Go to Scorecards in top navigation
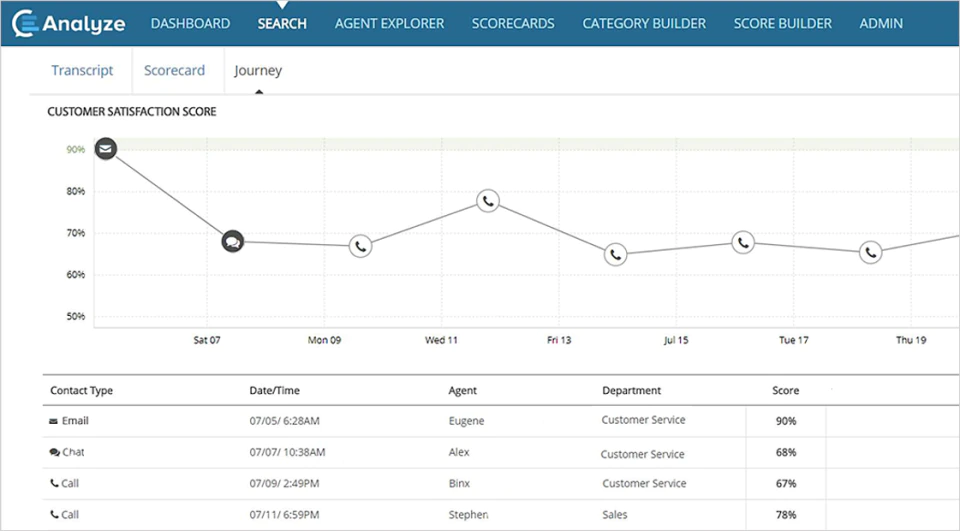Viewport: 960px width, 531px height. point(513,23)
